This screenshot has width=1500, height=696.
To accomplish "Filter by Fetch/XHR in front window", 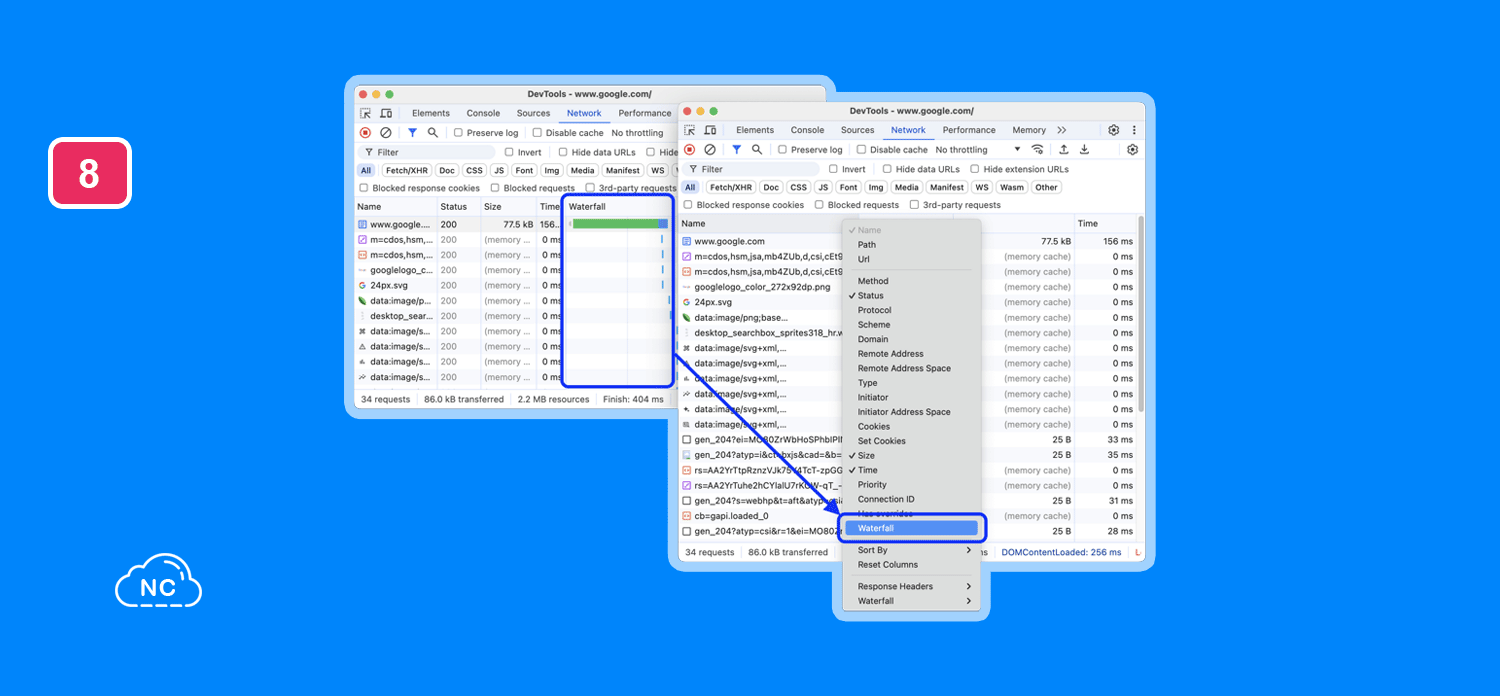I will 731,187.
